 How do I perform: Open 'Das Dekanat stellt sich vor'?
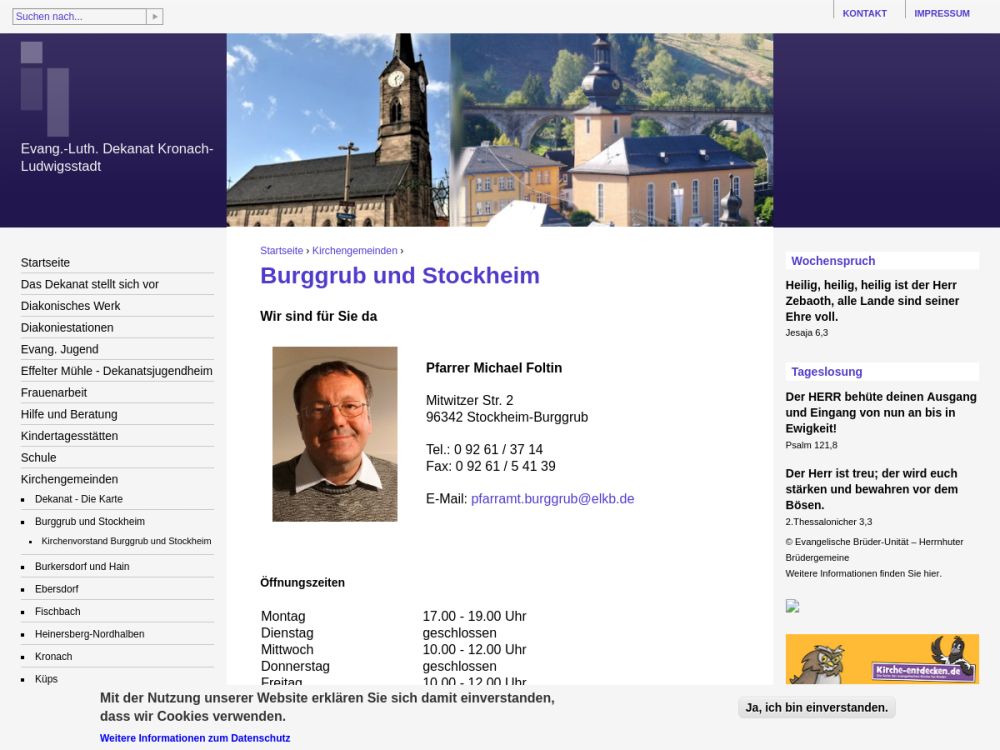(90, 284)
